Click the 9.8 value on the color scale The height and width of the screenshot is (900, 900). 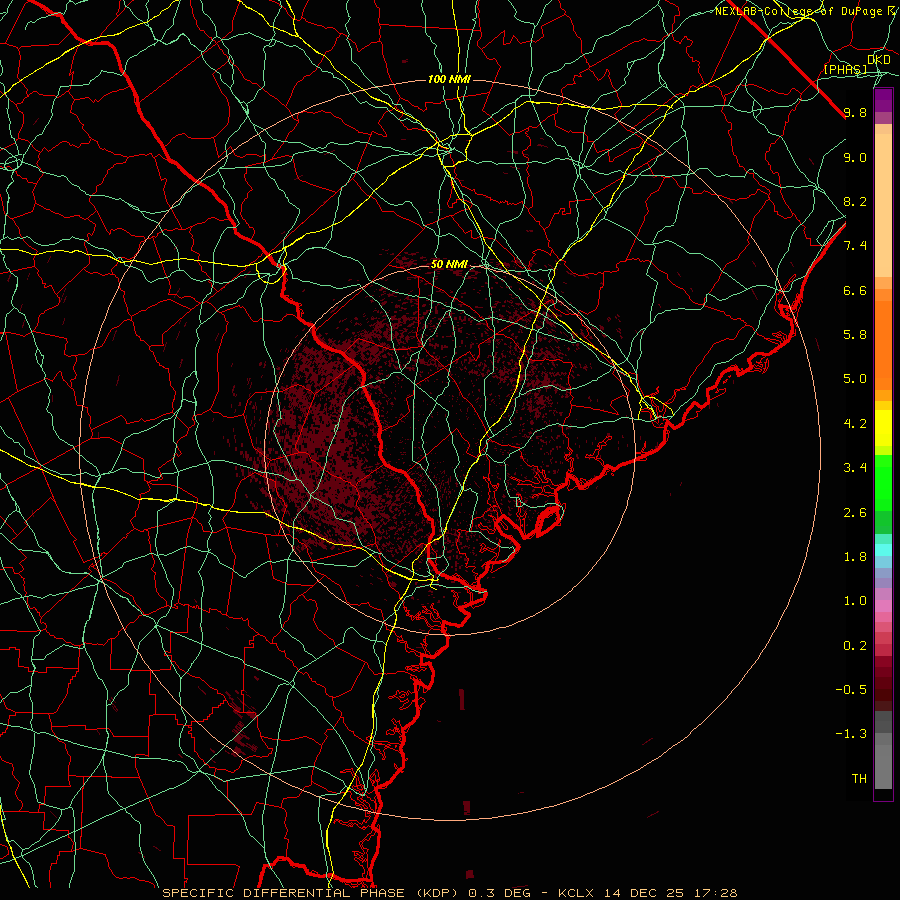[855, 112]
